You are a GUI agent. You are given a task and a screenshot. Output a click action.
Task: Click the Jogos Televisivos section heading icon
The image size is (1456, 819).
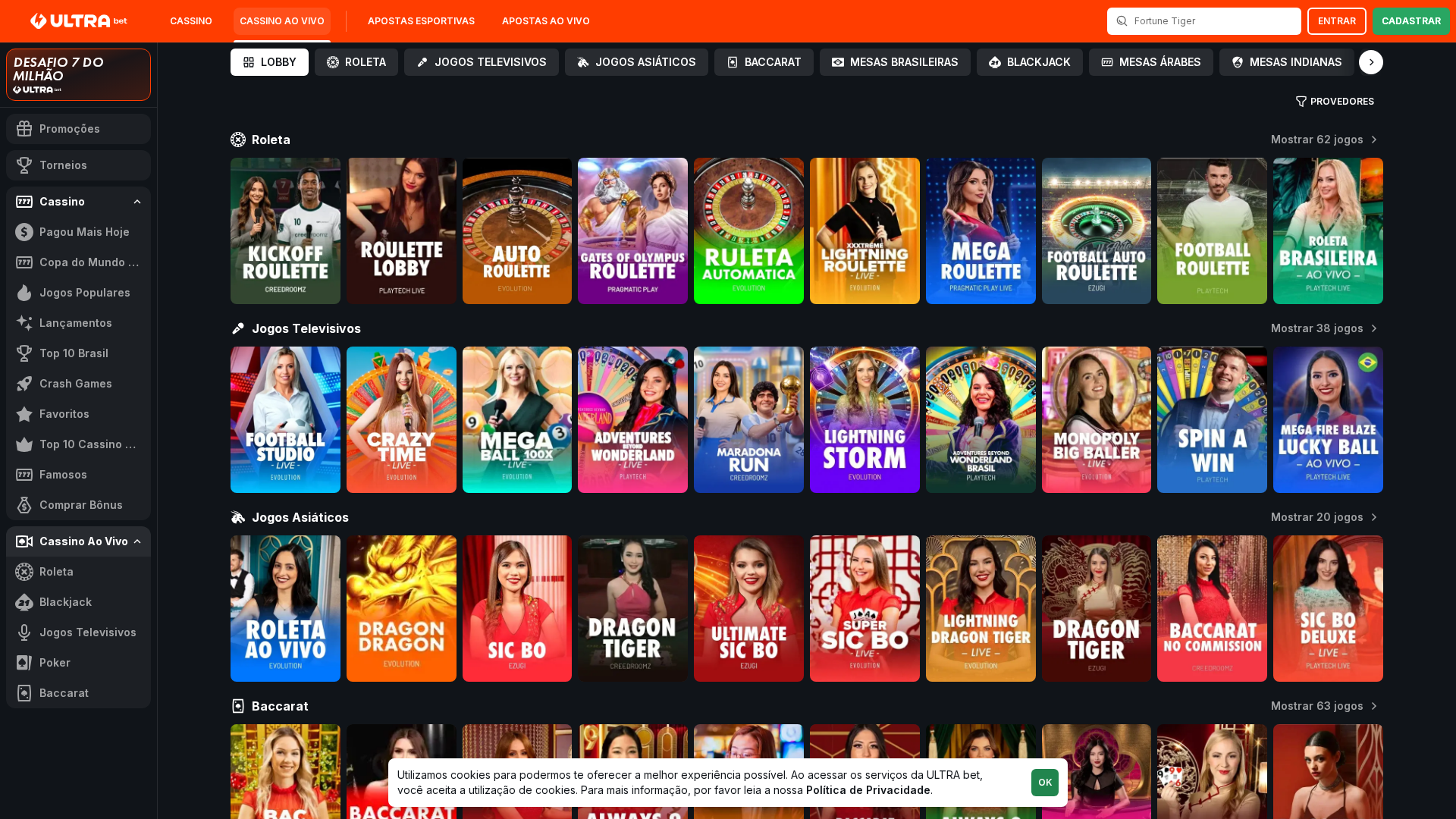point(238,328)
